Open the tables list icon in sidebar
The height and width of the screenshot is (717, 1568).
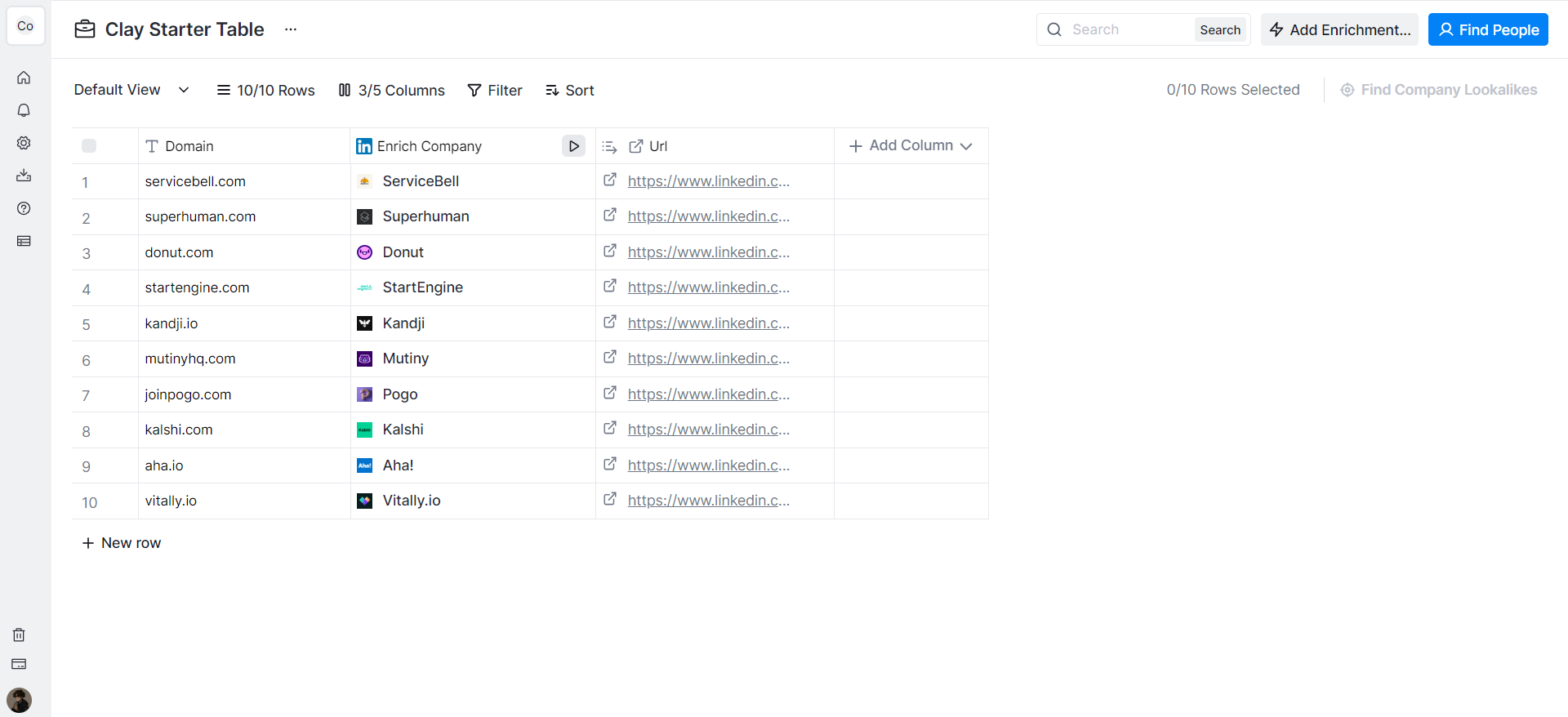coord(24,241)
